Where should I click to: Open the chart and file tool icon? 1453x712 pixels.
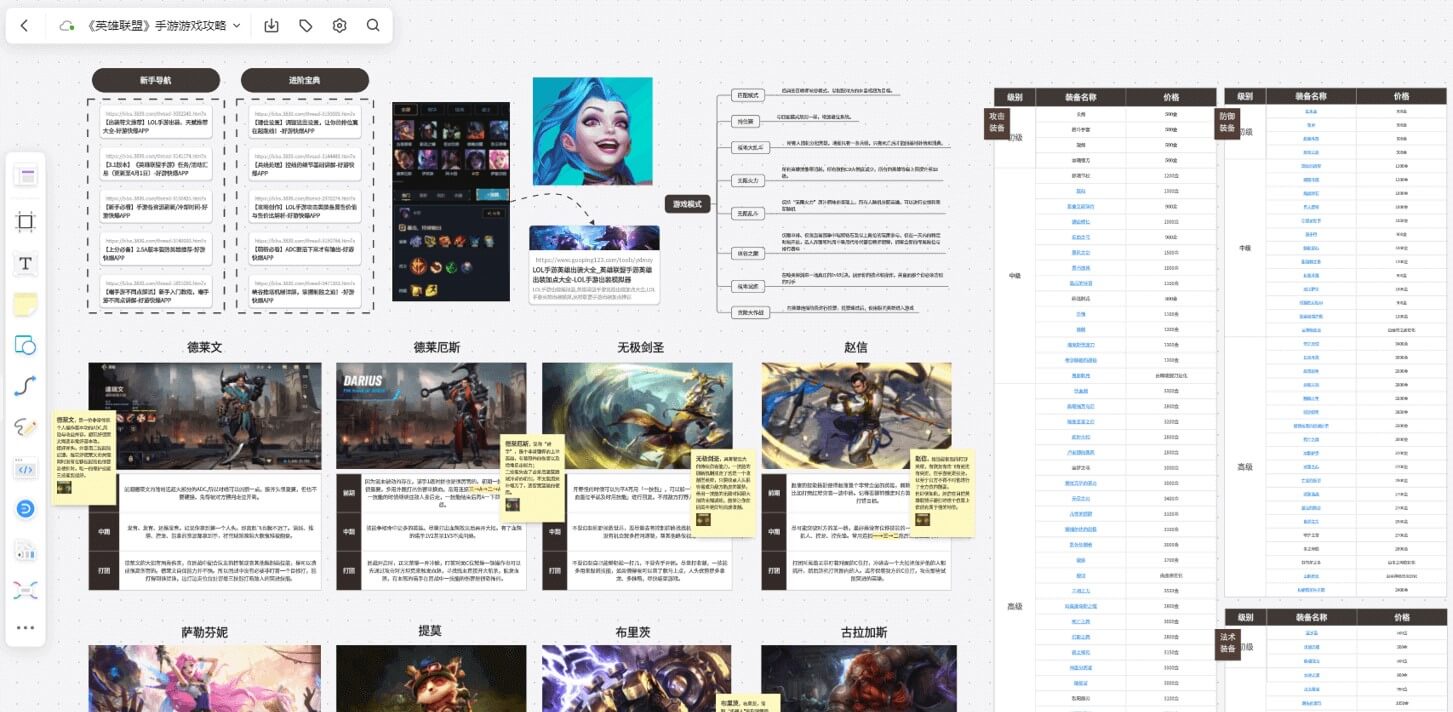coord(26,551)
